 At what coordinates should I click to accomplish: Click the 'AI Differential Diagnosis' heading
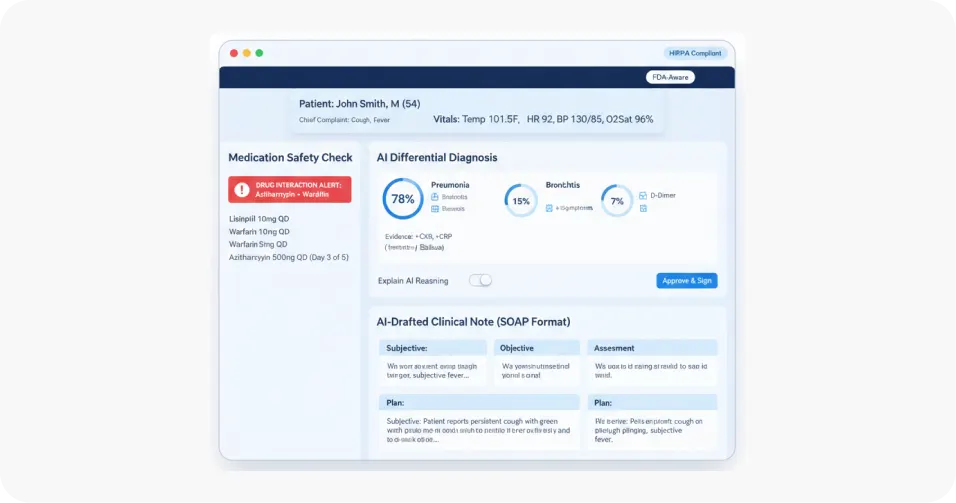coord(437,157)
